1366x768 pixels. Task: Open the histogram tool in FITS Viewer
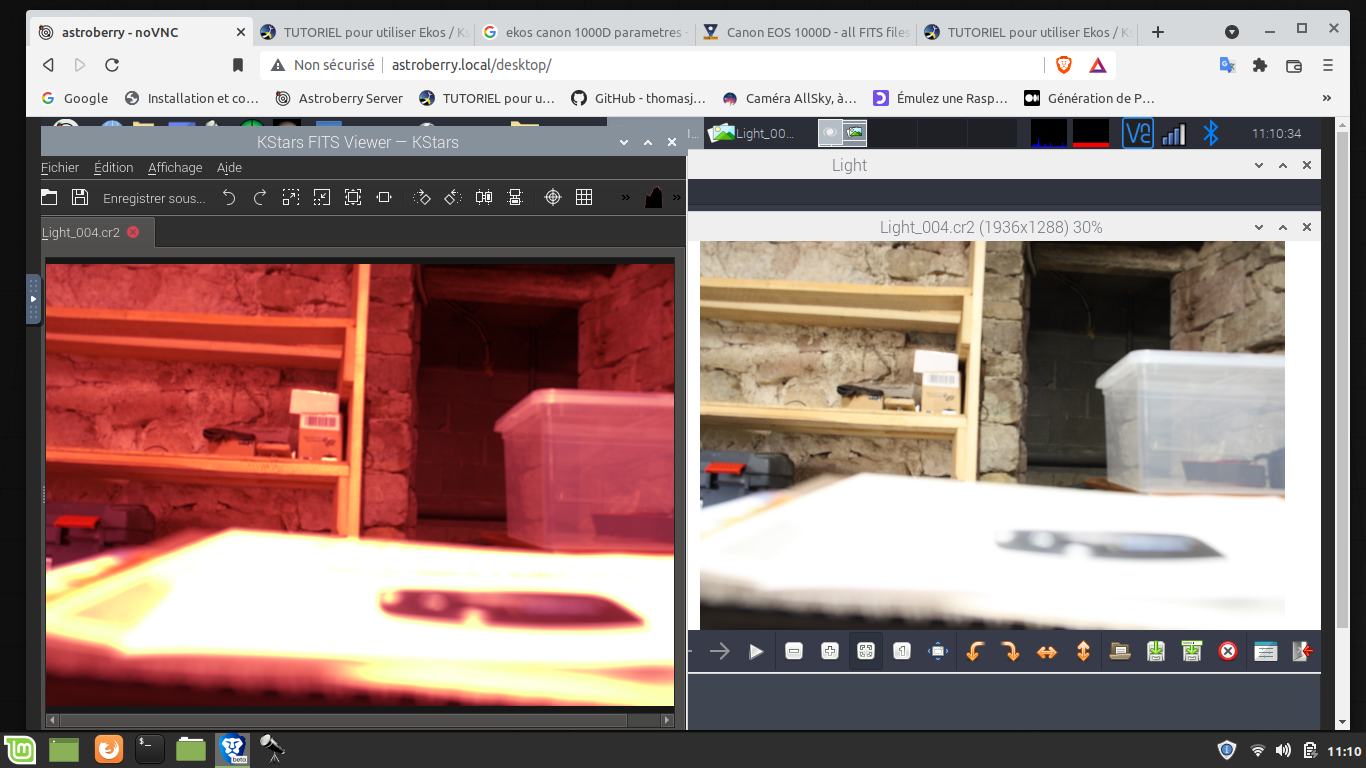tap(653, 198)
